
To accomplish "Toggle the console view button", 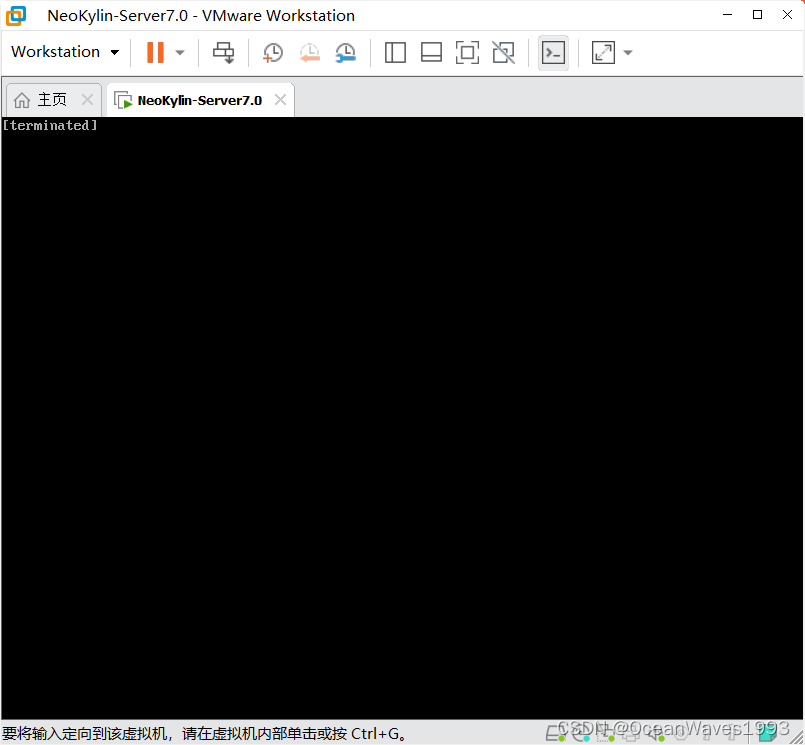I will pos(553,52).
